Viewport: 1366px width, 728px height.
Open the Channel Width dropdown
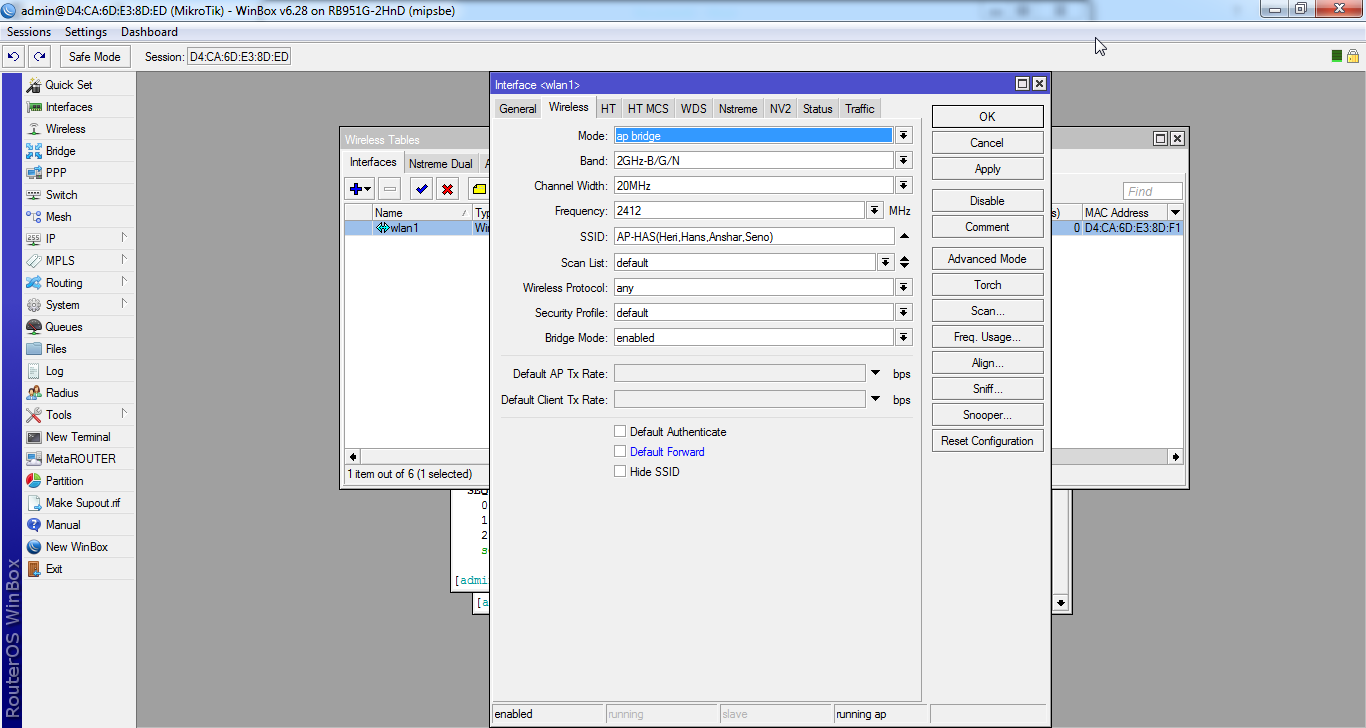click(x=904, y=186)
